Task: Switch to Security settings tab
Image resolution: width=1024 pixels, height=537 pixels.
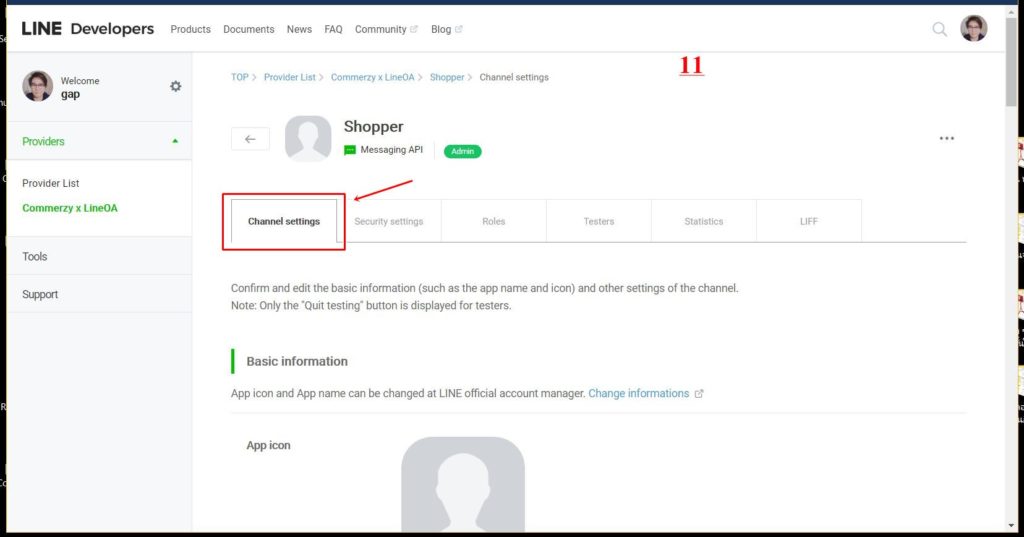Action: (389, 221)
